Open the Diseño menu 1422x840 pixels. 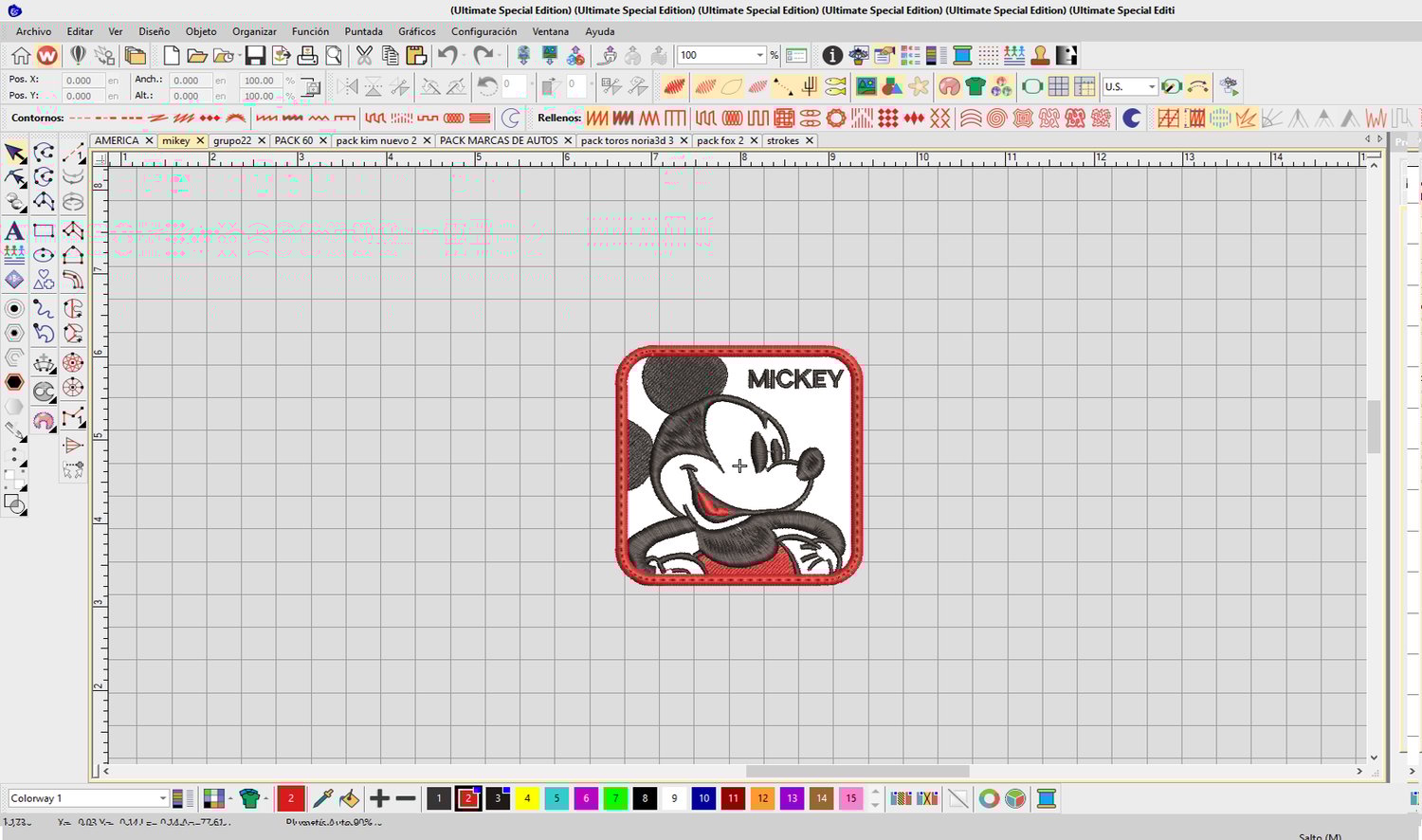154,31
